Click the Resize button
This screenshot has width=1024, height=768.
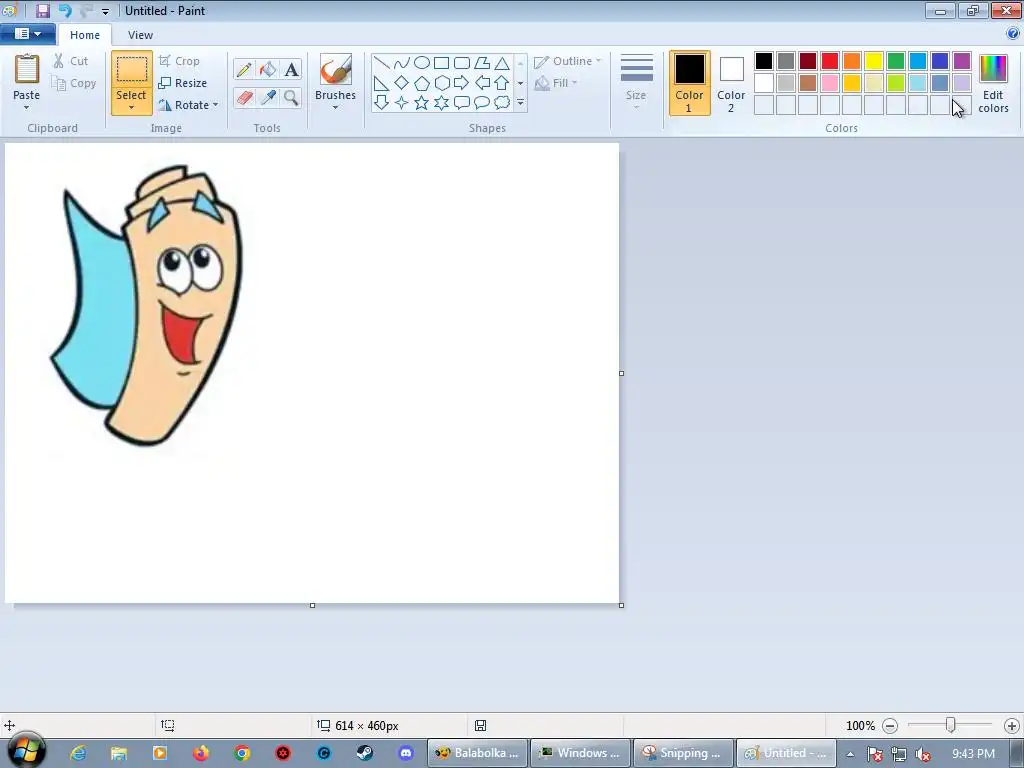point(183,83)
